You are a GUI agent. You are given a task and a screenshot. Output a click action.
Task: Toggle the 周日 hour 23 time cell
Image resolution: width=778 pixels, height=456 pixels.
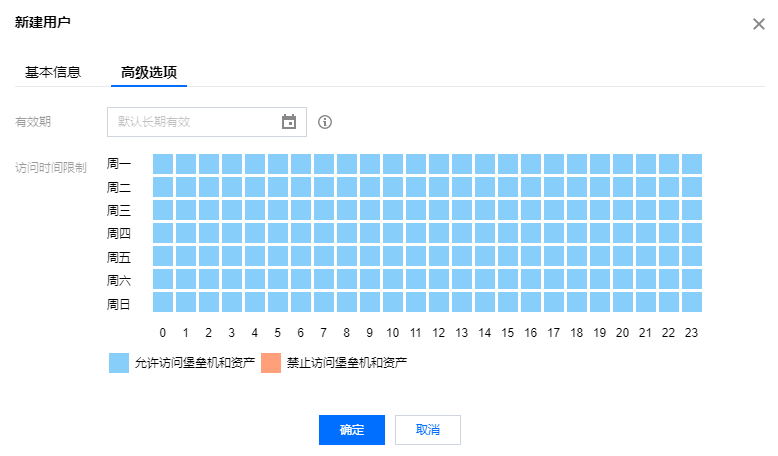[x=691, y=302]
